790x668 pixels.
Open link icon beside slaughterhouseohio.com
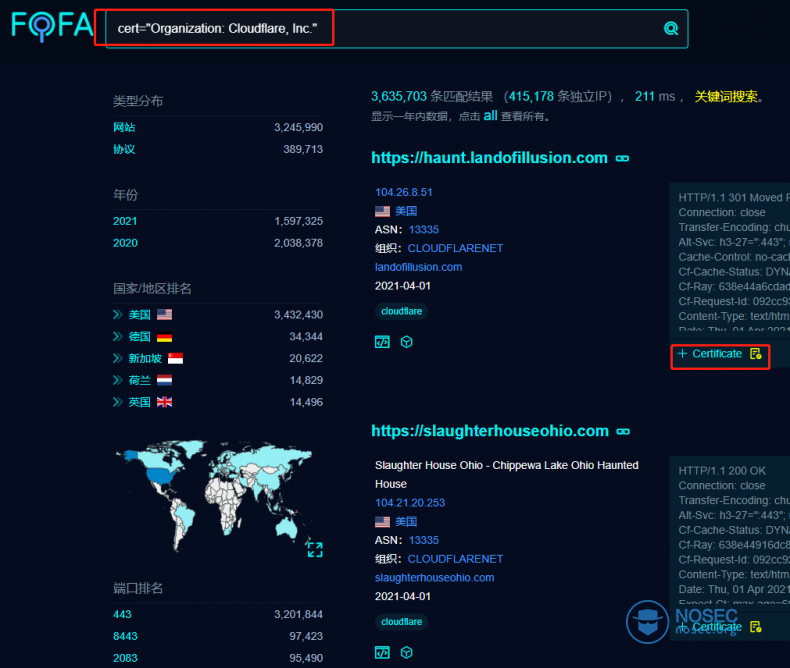tap(623, 432)
